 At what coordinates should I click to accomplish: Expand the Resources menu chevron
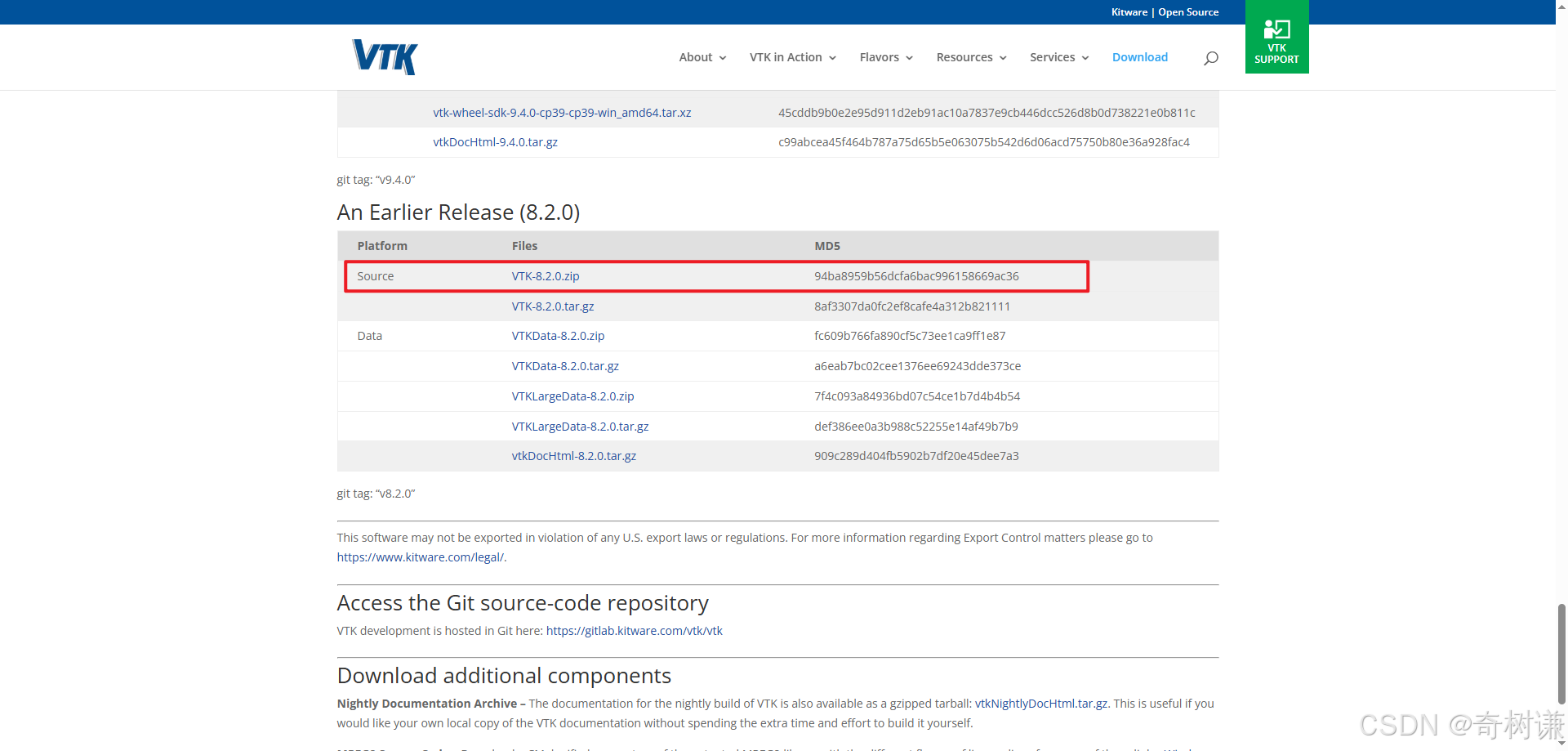[x=1003, y=58]
